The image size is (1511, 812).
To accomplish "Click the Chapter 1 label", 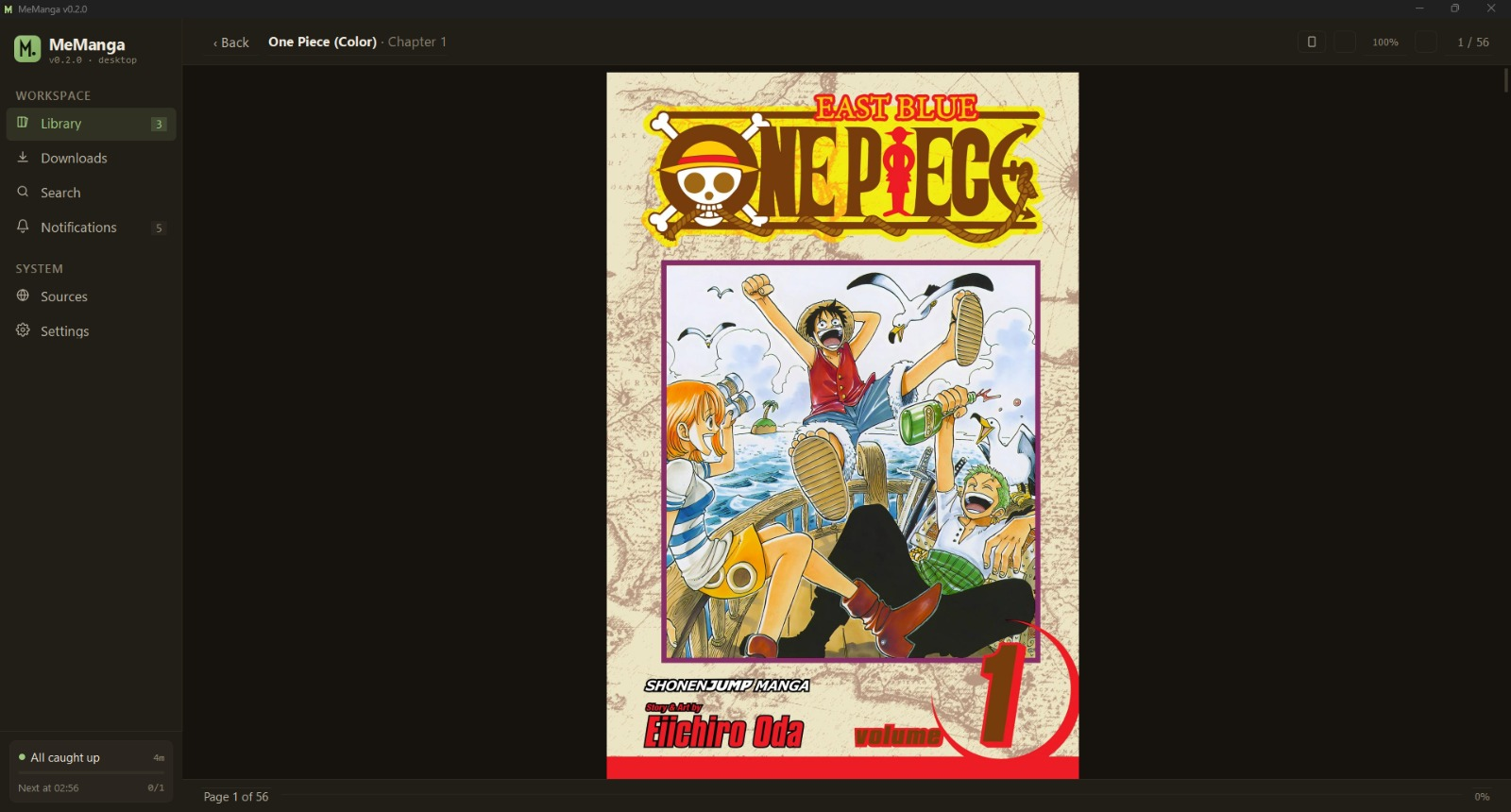I will point(417,42).
